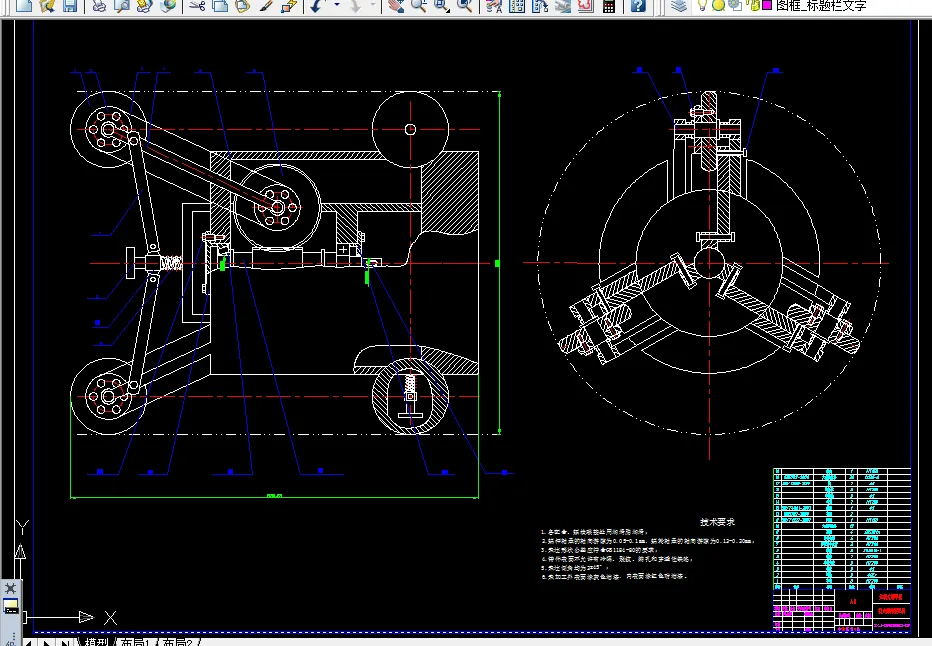Click the overall width dimension text
The height and width of the screenshot is (646, 932).
pos(274,495)
